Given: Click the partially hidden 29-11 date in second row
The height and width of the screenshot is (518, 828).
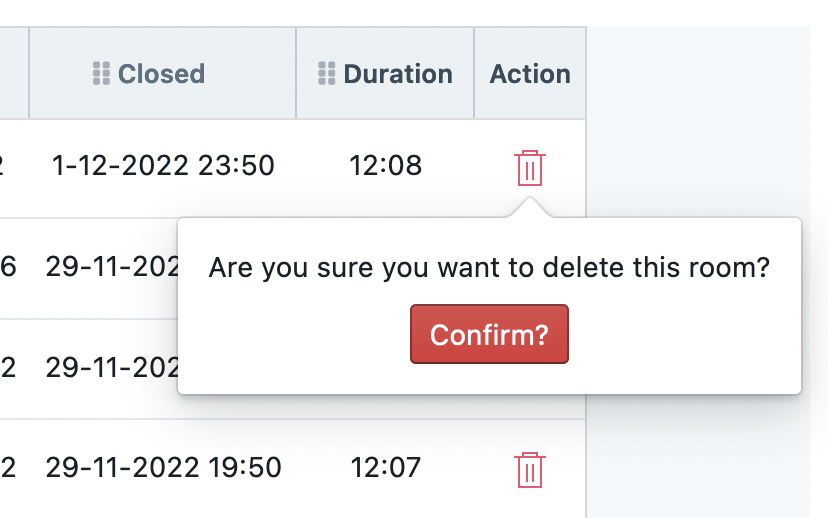Looking at the screenshot, I should click(x=112, y=266).
